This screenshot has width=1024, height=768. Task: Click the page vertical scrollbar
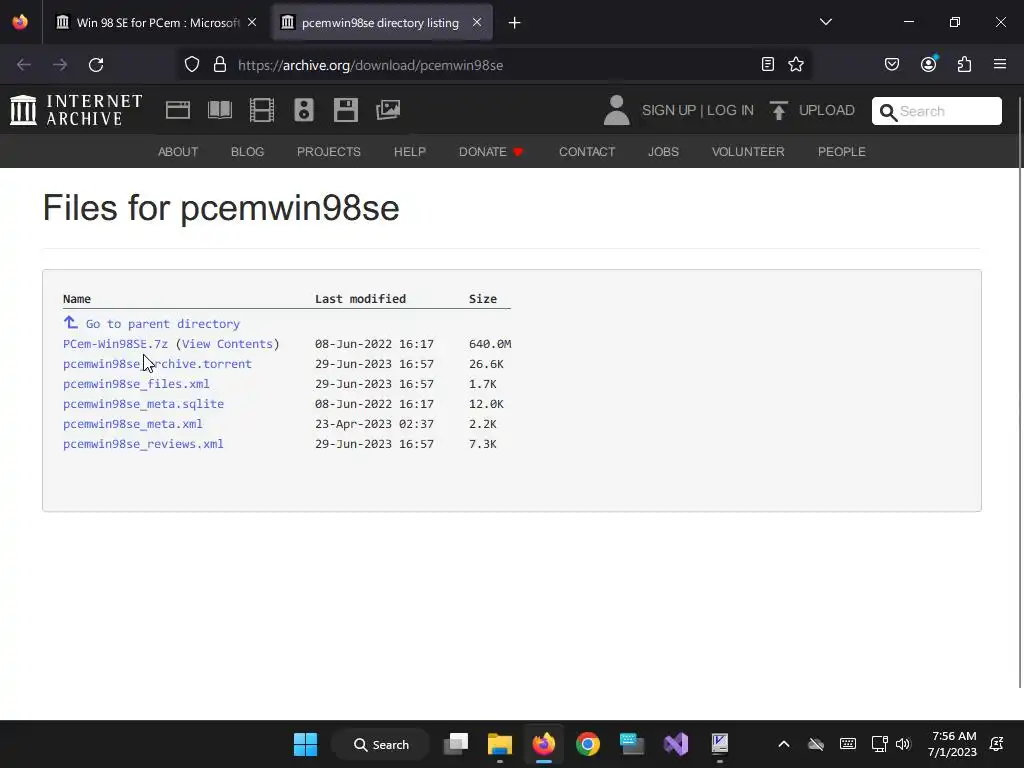pos(1019,392)
